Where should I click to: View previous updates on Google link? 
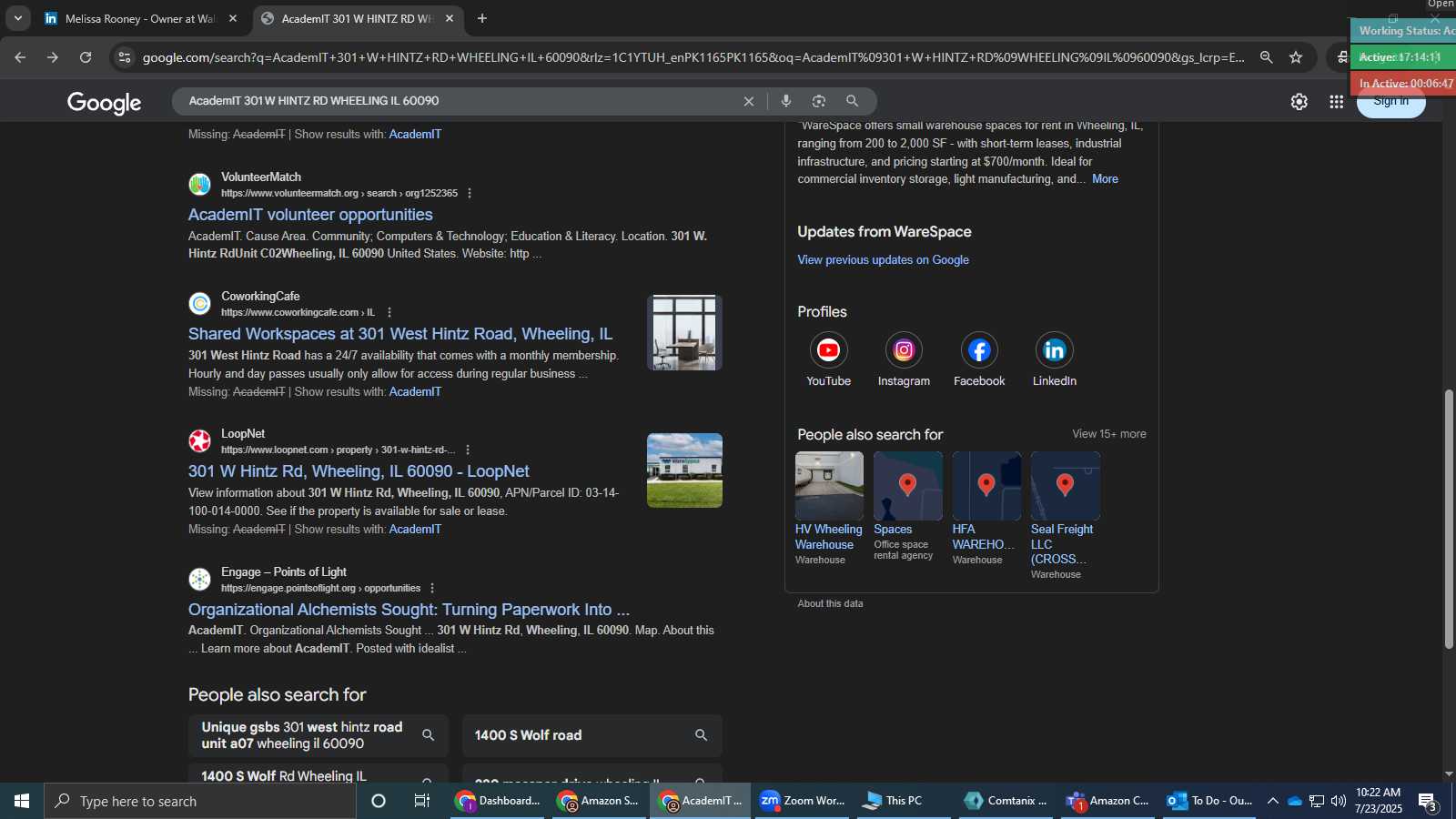(x=883, y=260)
